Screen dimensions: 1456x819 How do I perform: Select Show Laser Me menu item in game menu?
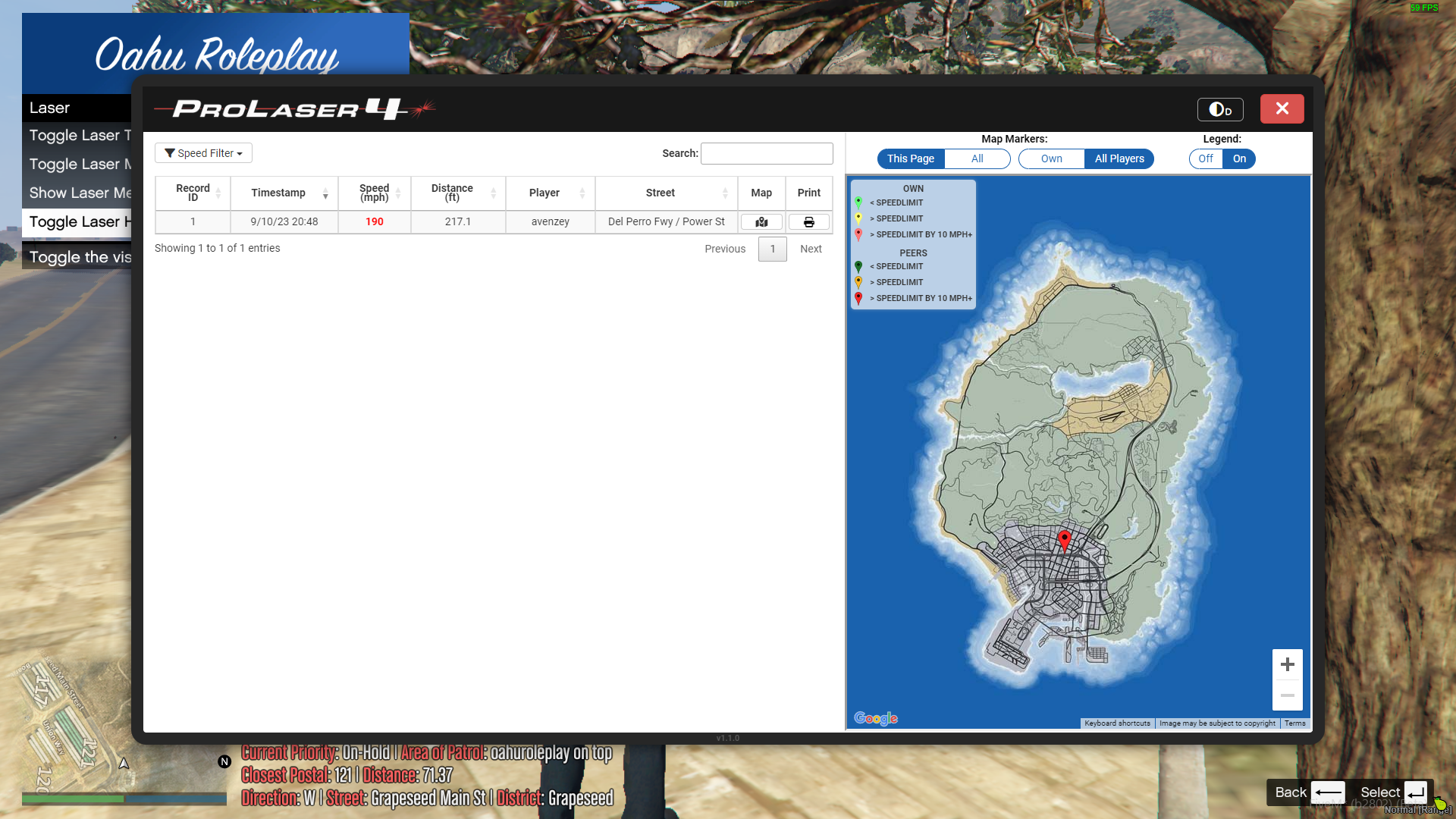(x=77, y=193)
